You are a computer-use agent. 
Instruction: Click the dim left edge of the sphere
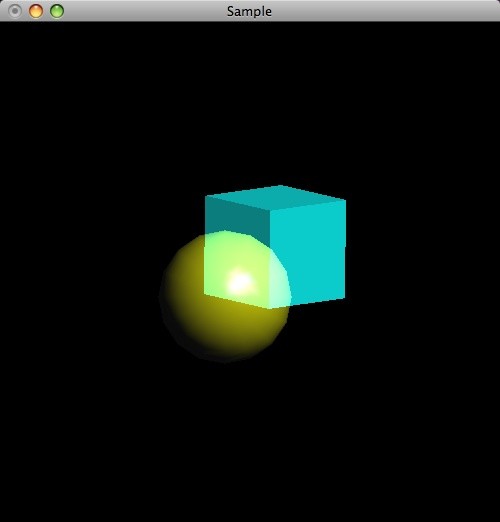[x=162, y=297]
